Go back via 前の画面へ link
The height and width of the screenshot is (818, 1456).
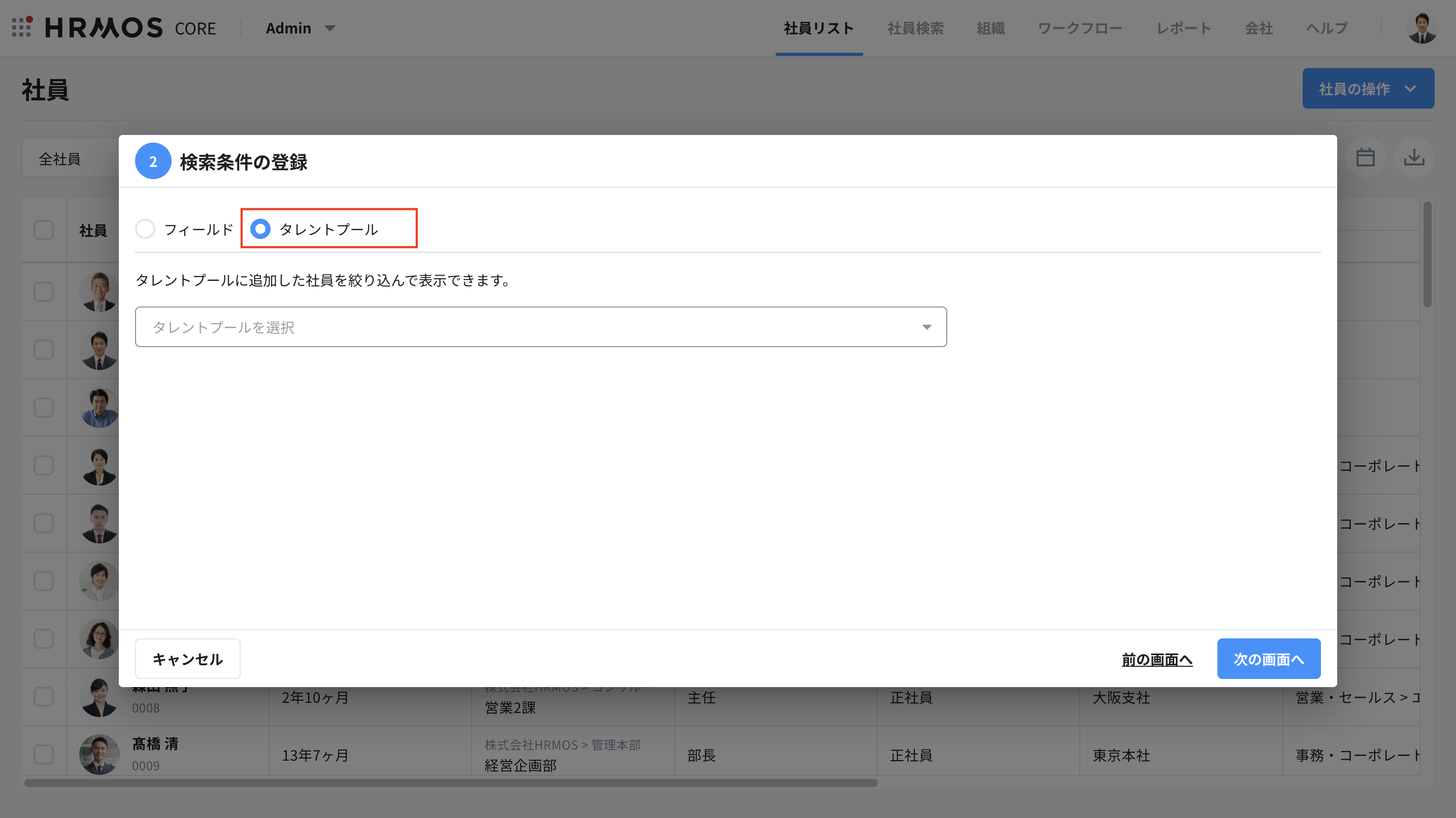(x=1156, y=659)
